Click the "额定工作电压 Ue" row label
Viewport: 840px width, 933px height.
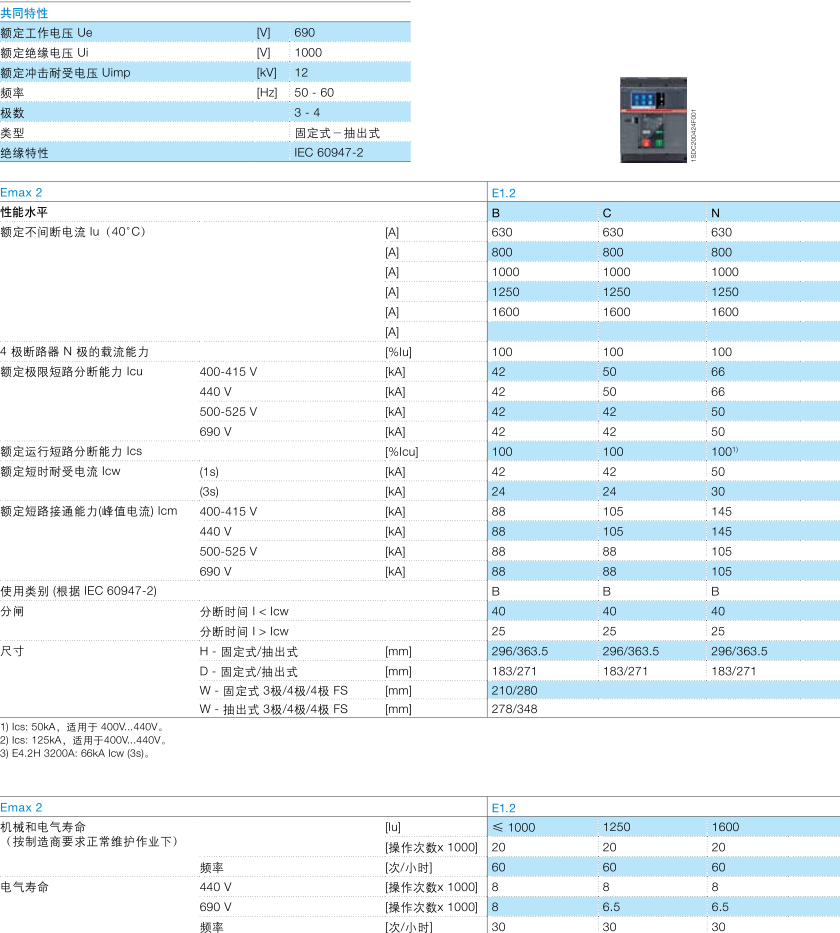(x=46, y=33)
